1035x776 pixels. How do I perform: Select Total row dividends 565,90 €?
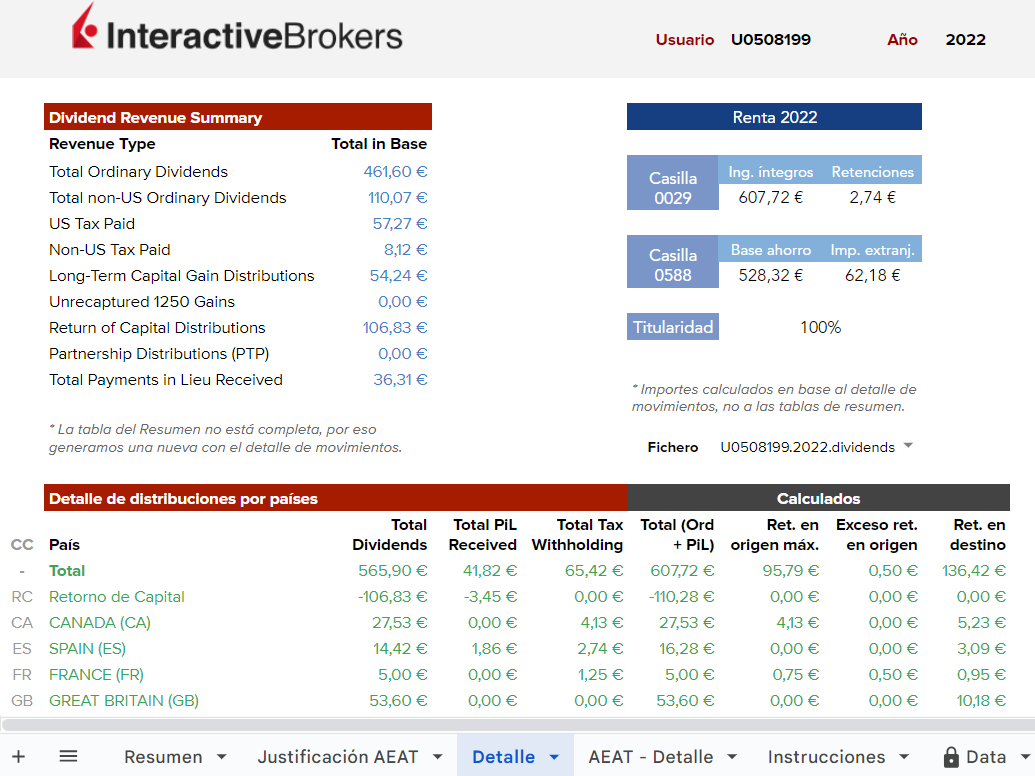click(393, 571)
